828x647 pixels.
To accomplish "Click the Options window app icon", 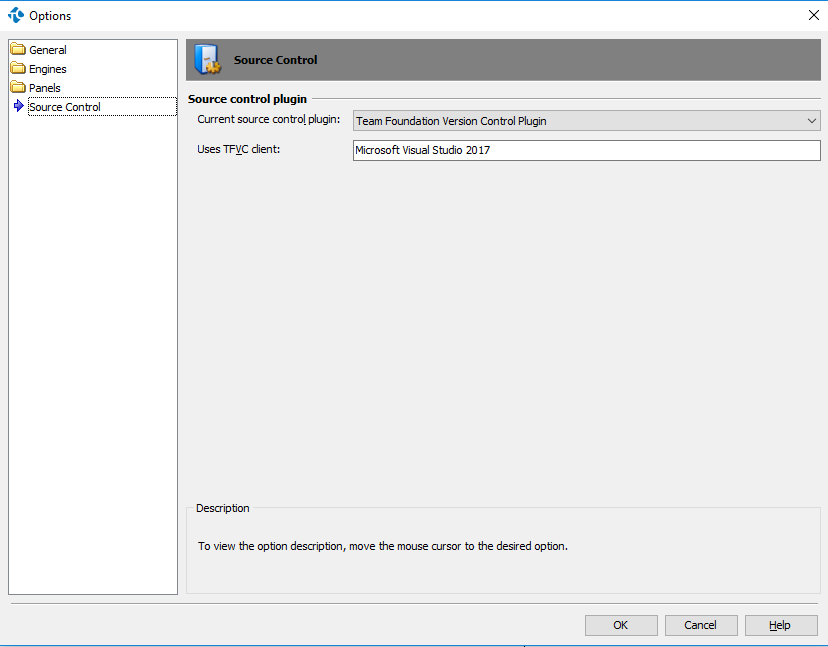I will [16, 15].
